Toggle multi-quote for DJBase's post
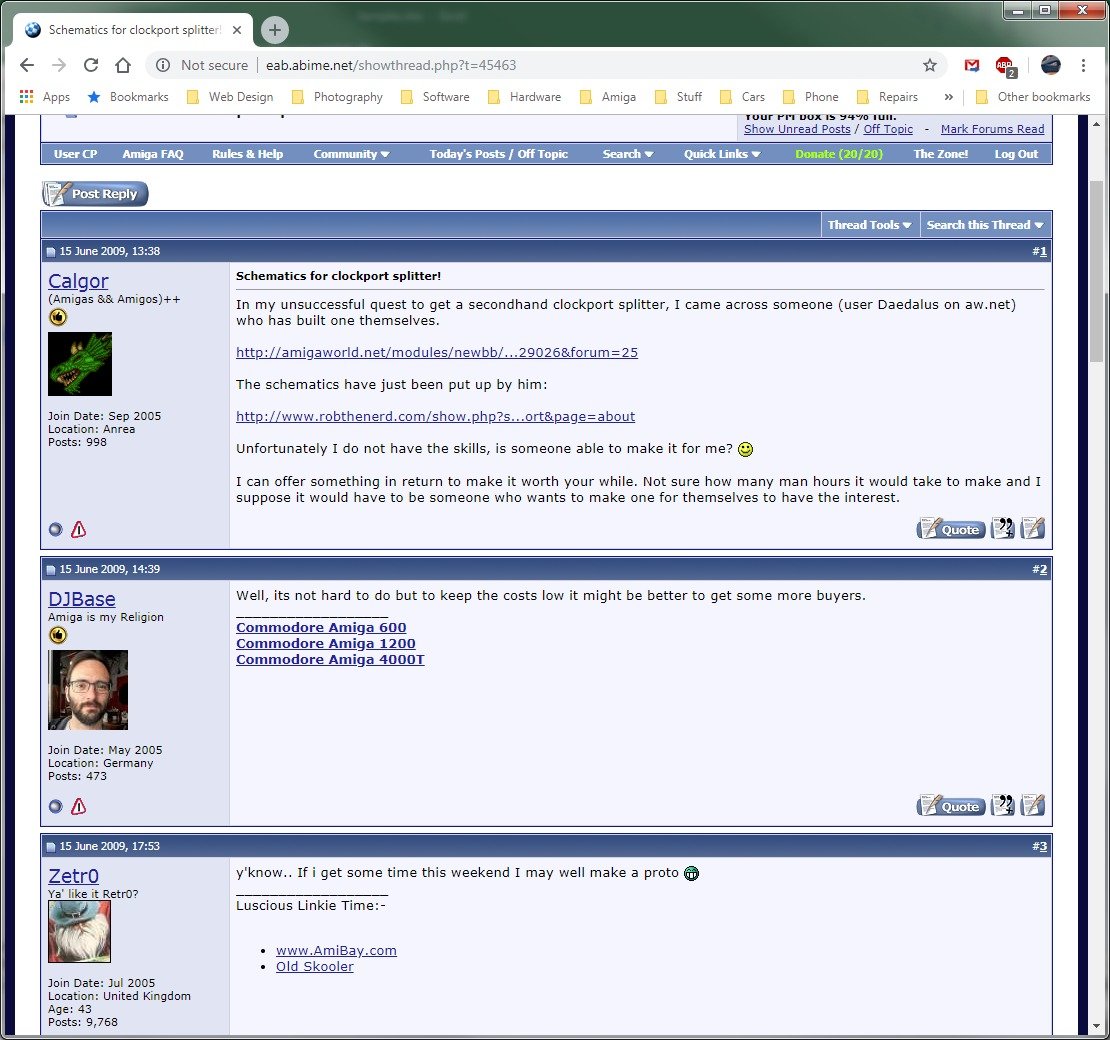This screenshot has width=1110, height=1040. coord(1002,805)
